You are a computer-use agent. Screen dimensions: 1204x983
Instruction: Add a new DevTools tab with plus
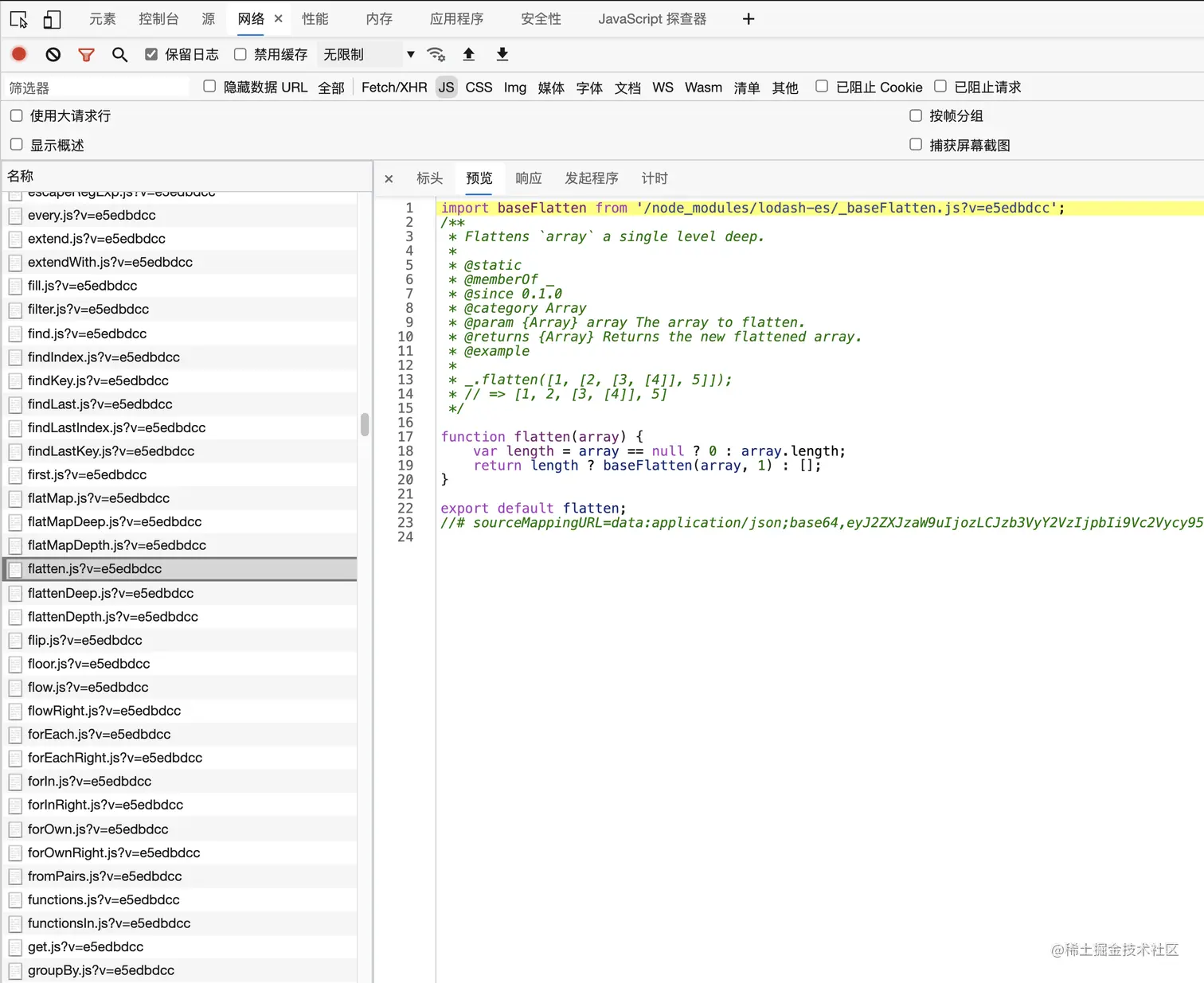[749, 19]
